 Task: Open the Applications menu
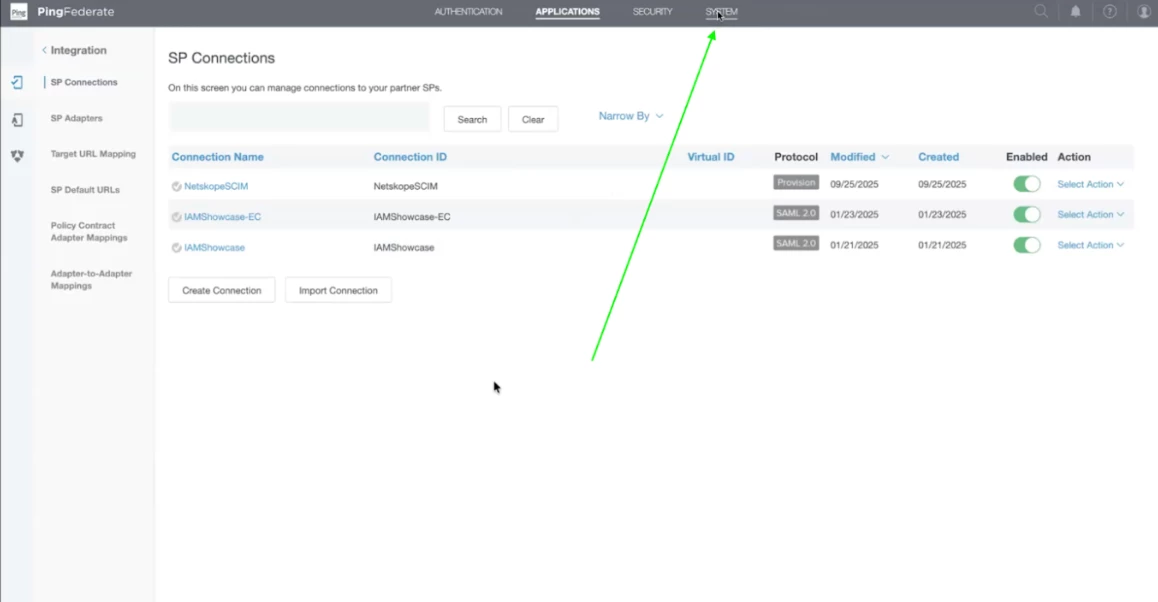(567, 12)
